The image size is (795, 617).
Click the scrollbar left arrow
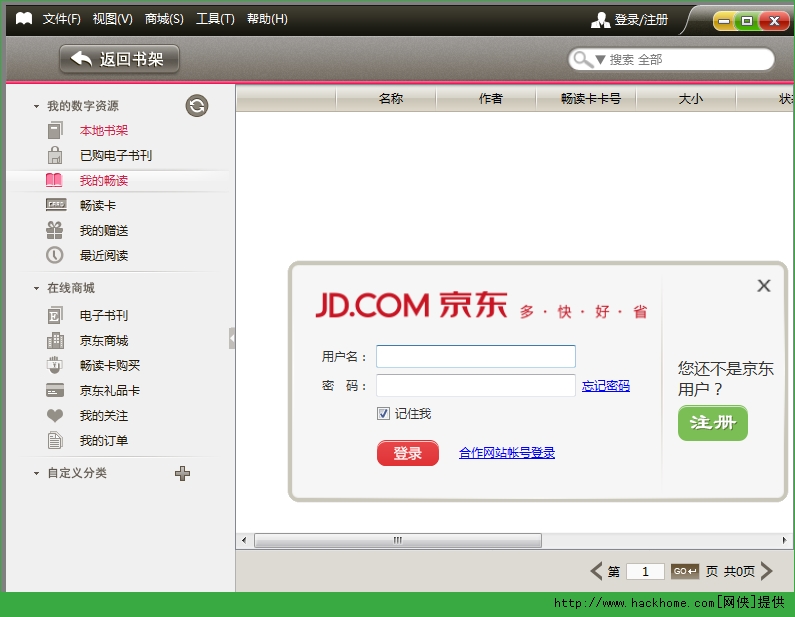244,540
